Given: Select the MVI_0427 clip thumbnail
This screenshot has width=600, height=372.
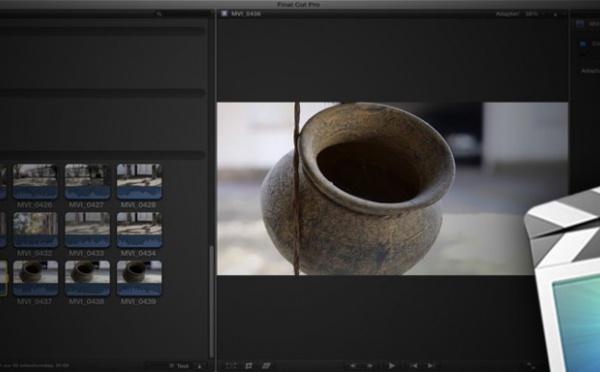Looking at the screenshot, I should tap(87, 182).
